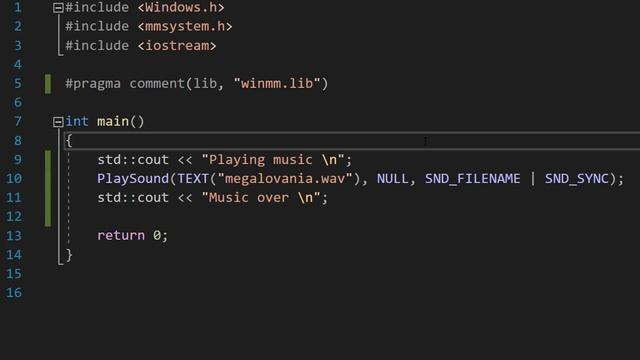640x360 pixels.
Task: Click line number 10 in the gutter
Action: pyautogui.click(x=14, y=178)
